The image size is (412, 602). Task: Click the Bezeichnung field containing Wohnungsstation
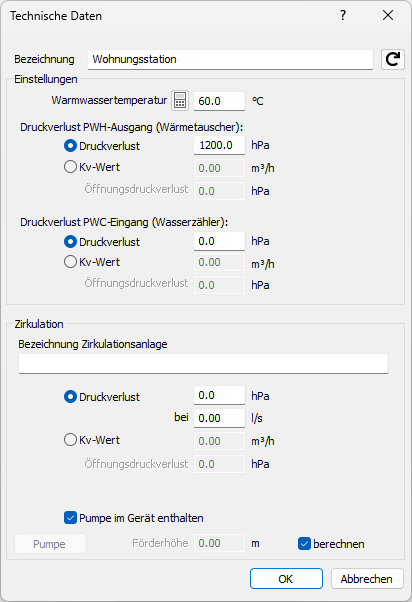[x=230, y=60]
